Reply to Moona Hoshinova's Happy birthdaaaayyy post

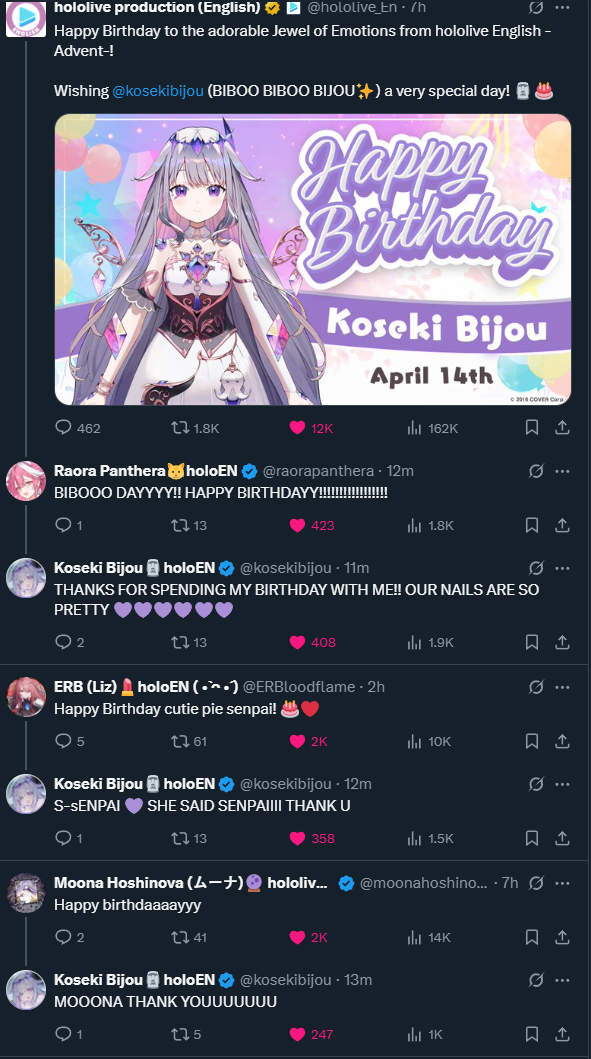[70, 937]
